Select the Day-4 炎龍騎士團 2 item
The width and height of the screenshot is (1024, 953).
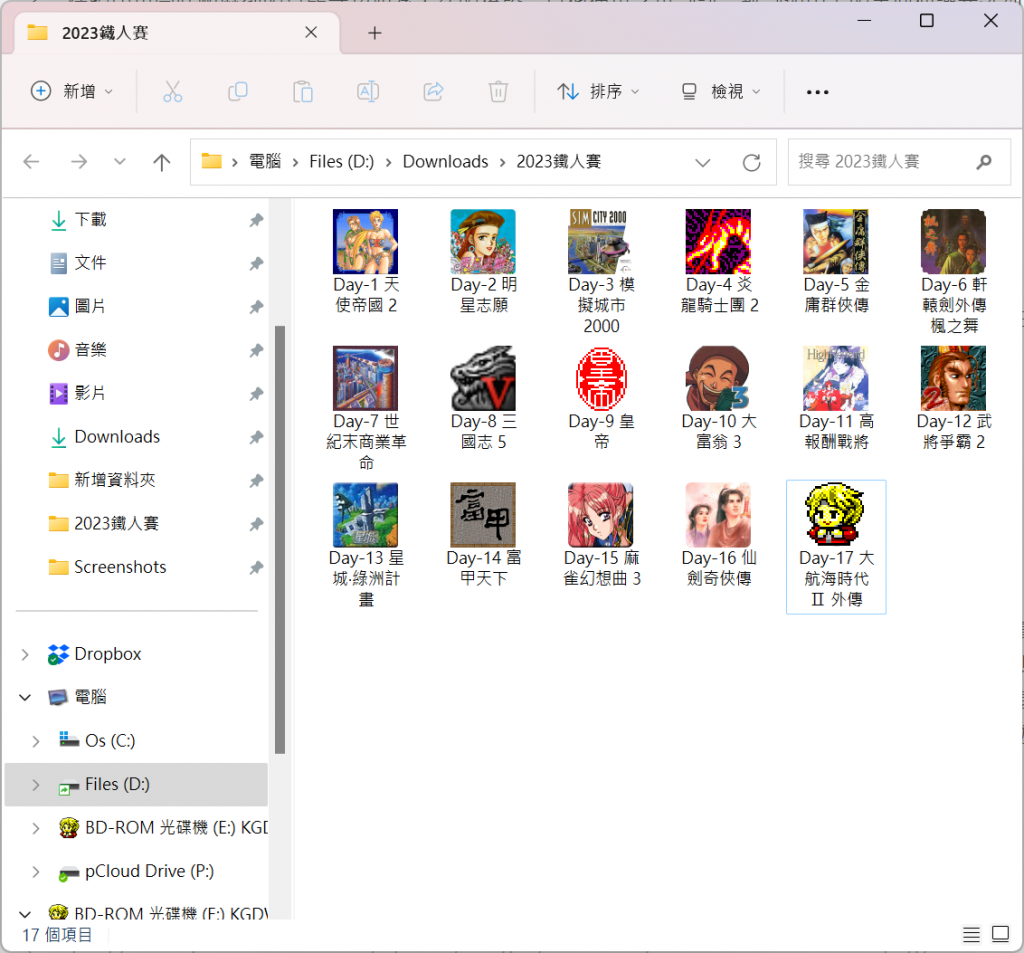[x=718, y=261]
